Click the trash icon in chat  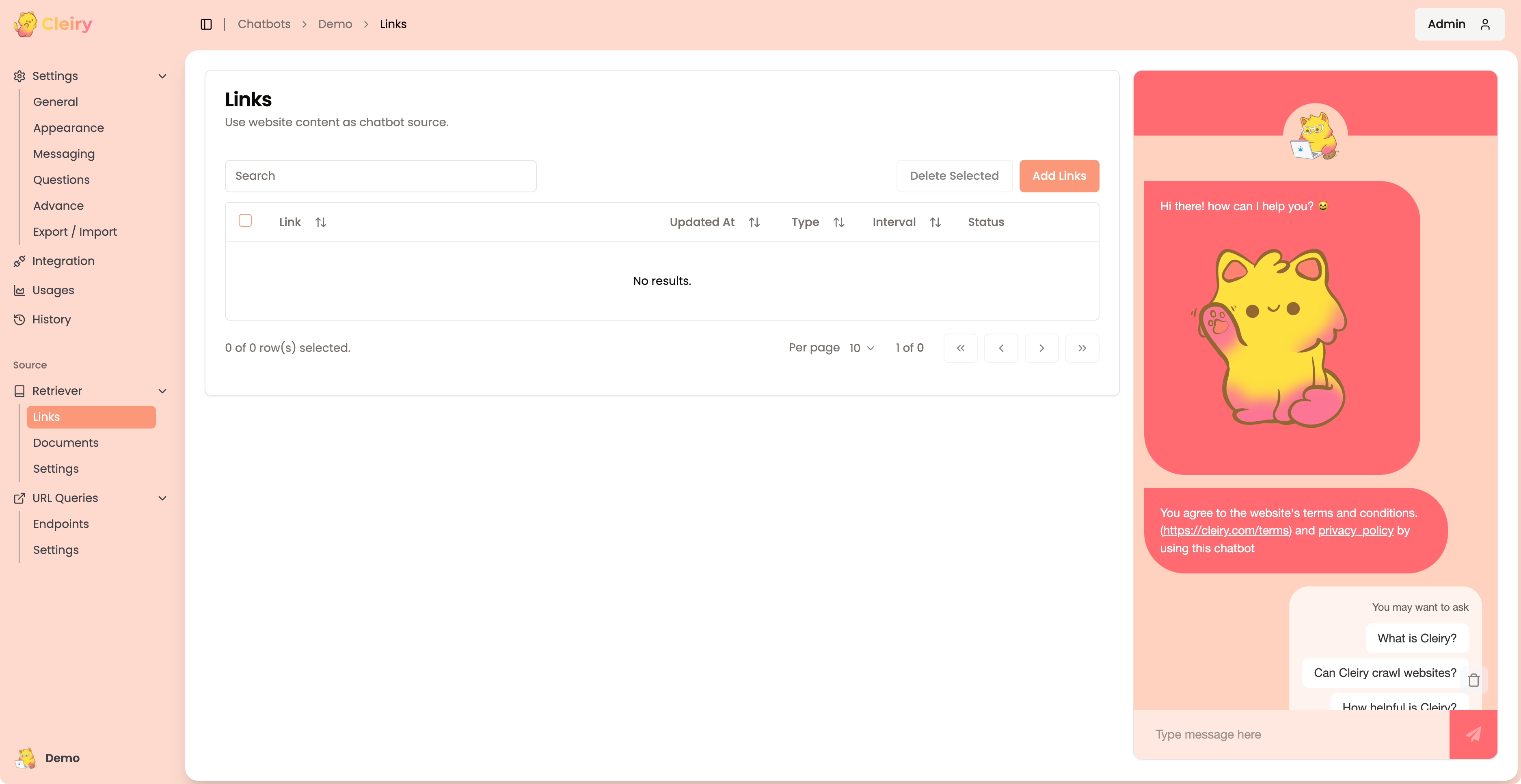click(x=1474, y=680)
